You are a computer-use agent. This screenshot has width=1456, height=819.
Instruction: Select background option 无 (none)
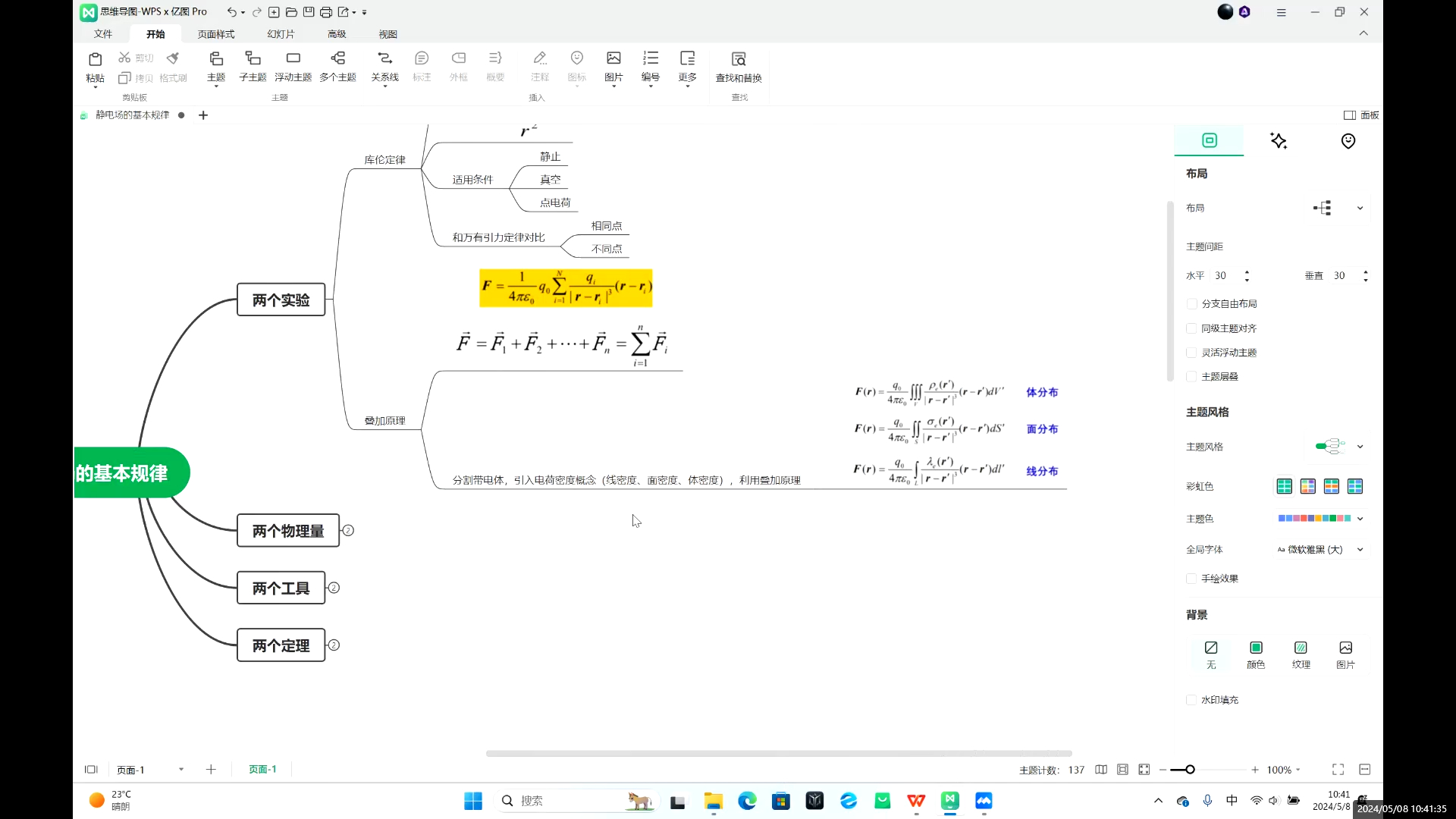coord(1211,654)
